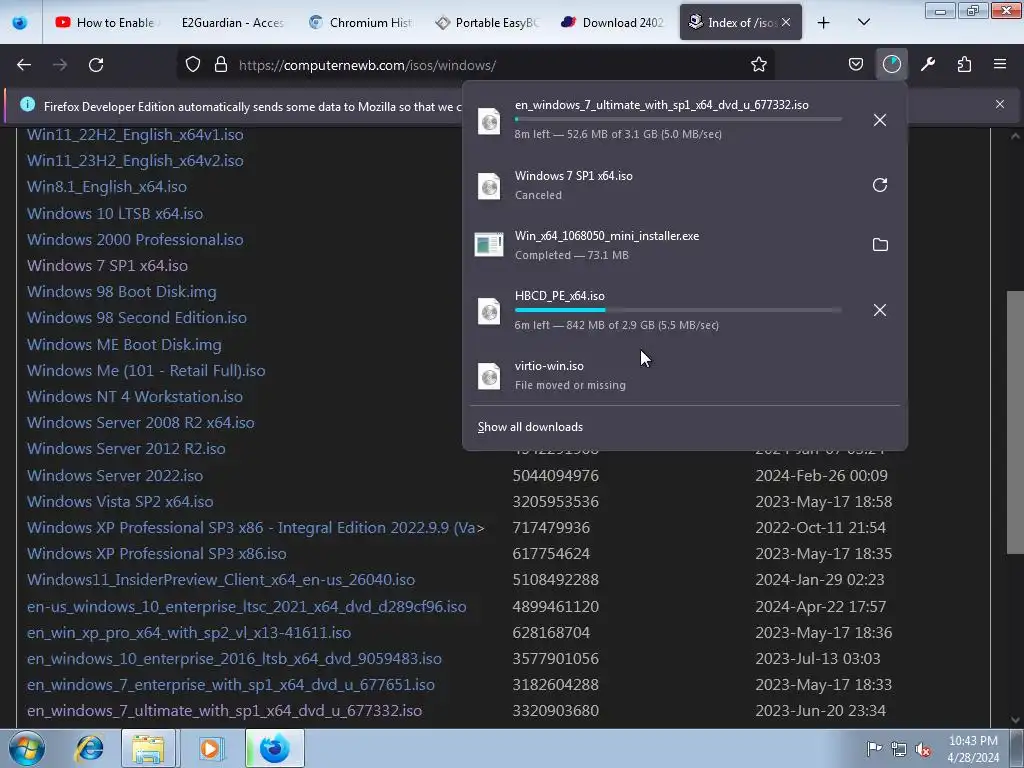The height and width of the screenshot is (768, 1024).
Task: Click Show all downloads
Action: tap(530, 427)
